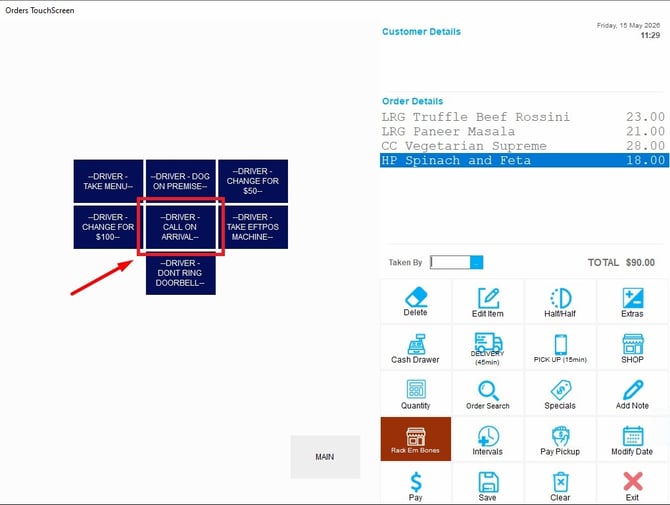Open the Extras panel icon

(633, 298)
